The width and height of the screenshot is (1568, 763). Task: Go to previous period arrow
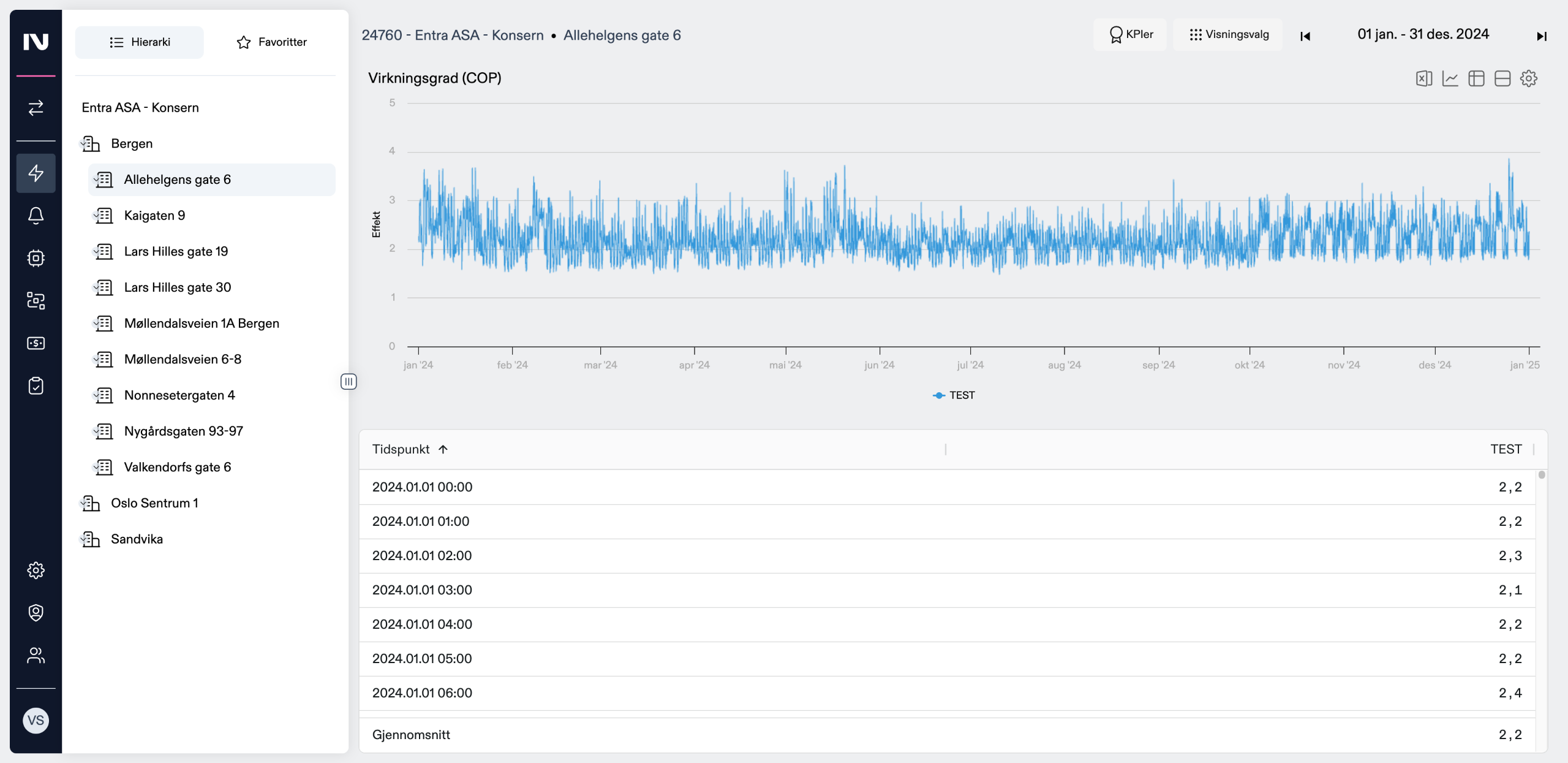point(1305,36)
